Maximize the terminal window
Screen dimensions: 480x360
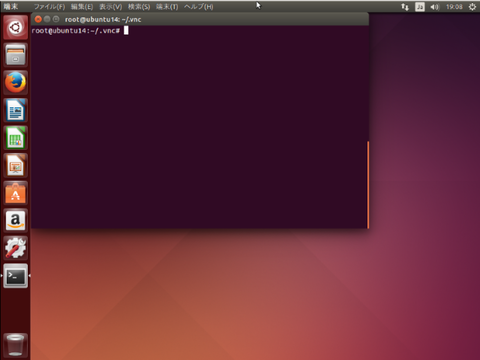(56, 19)
